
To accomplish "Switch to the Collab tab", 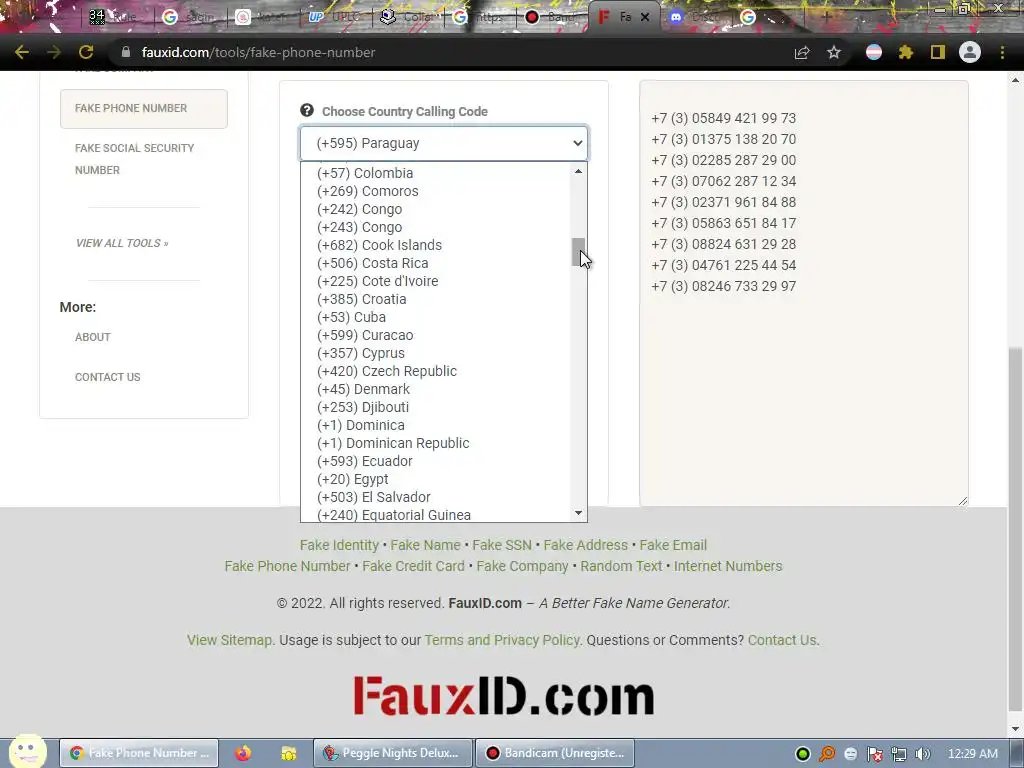I will click(408, 18).
